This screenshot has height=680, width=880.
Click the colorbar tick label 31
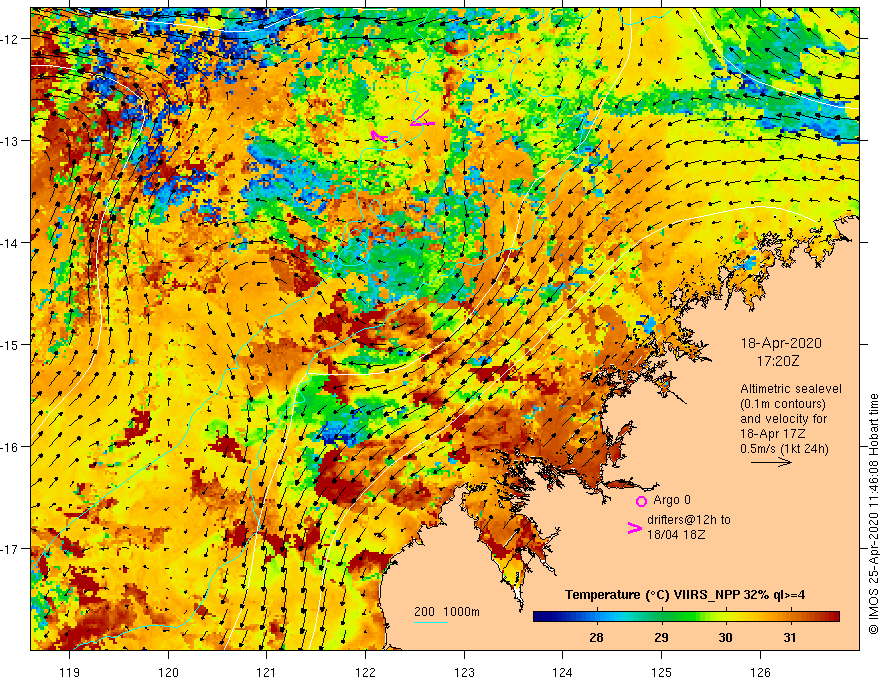coord(790,637)
